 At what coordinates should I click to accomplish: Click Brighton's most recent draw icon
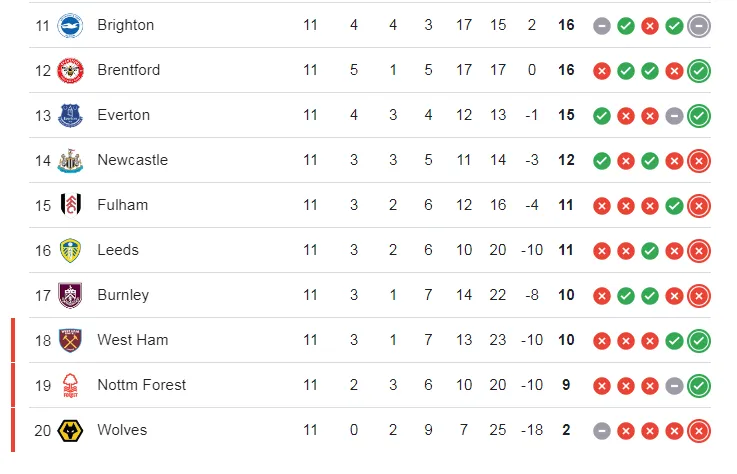[699, 25]
